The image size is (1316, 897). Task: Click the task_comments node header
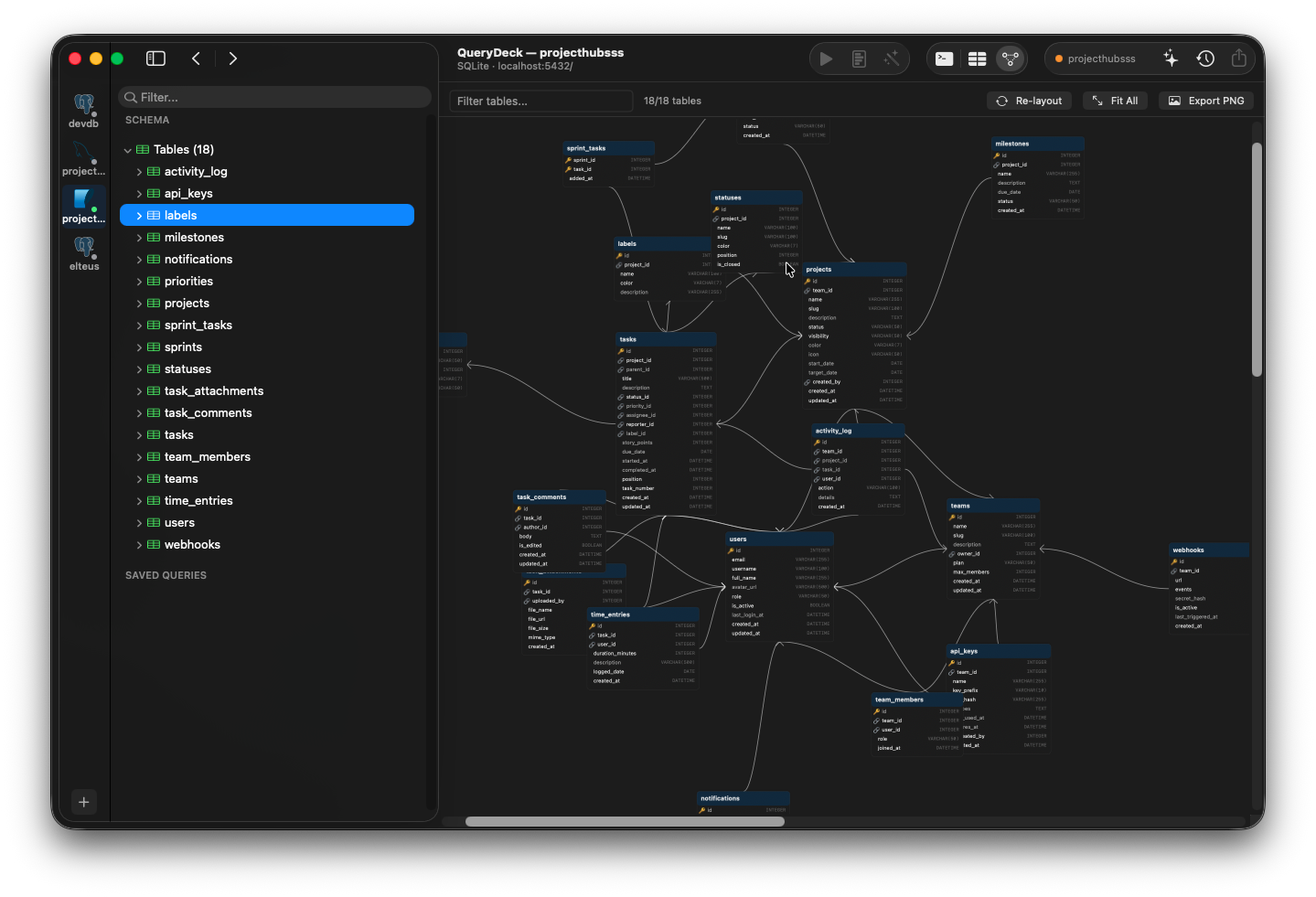[560, 497]
